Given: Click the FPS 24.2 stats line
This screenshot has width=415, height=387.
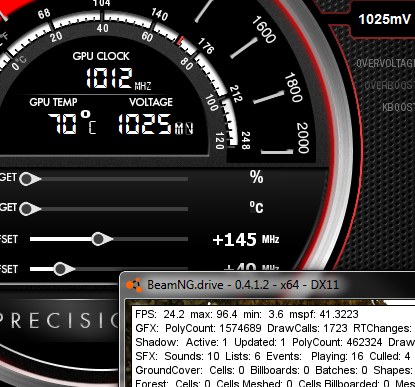Looking at the screenshot, I should click(x=247, y=314).
